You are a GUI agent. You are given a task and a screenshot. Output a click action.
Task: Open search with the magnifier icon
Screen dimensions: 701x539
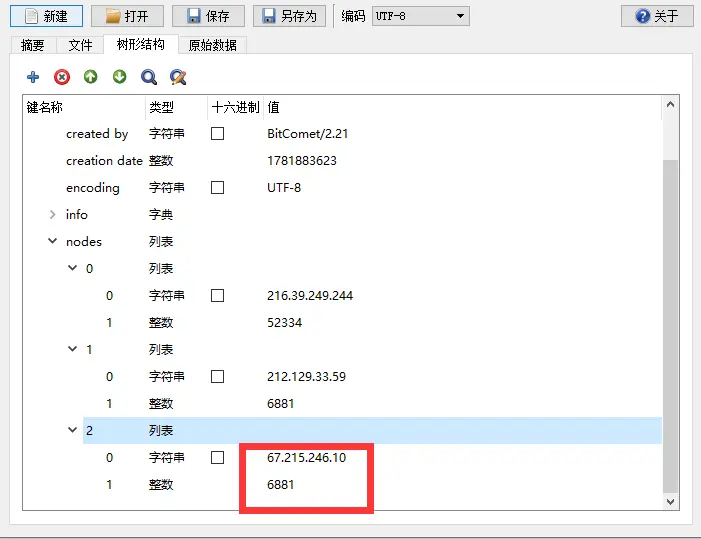[x=148, y=77]
